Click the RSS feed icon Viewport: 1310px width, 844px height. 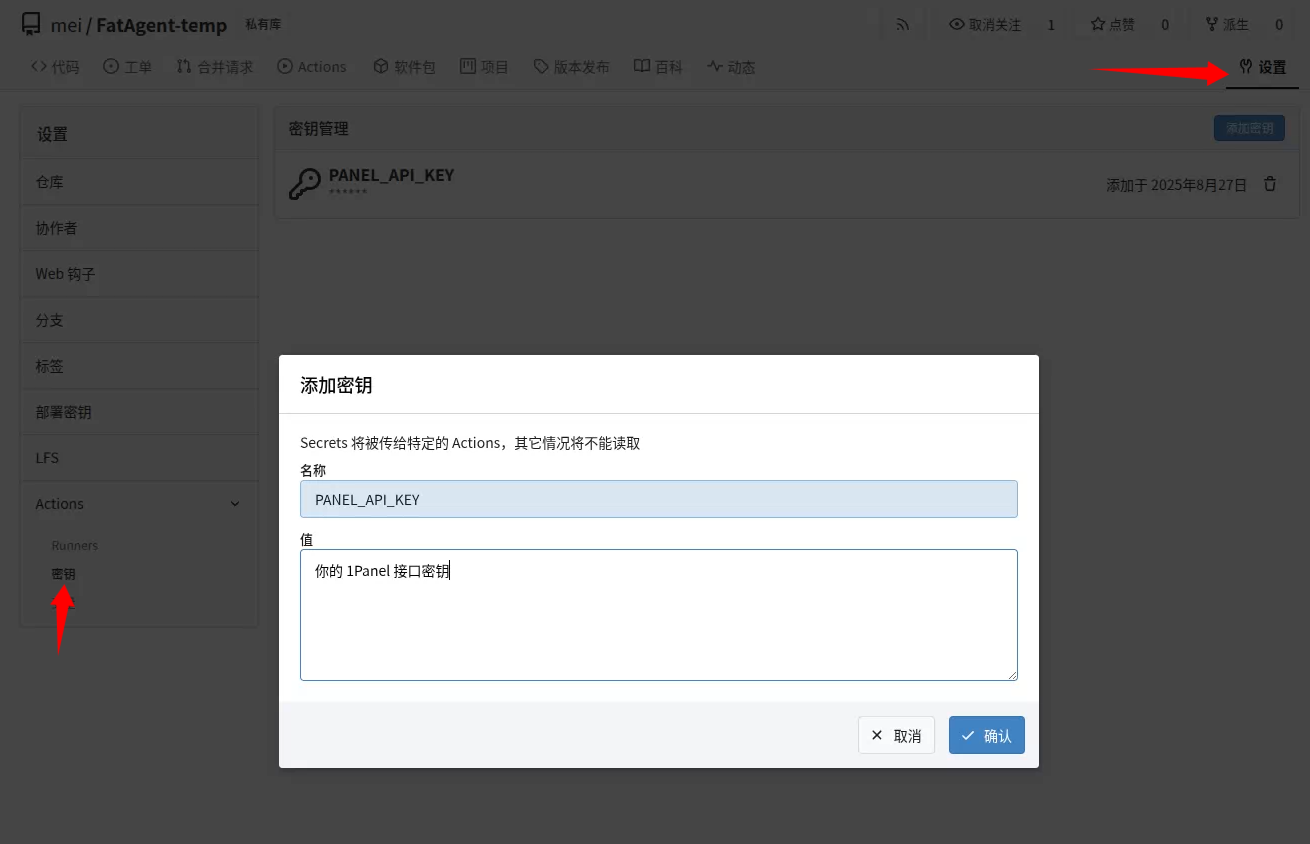point(903,25)
